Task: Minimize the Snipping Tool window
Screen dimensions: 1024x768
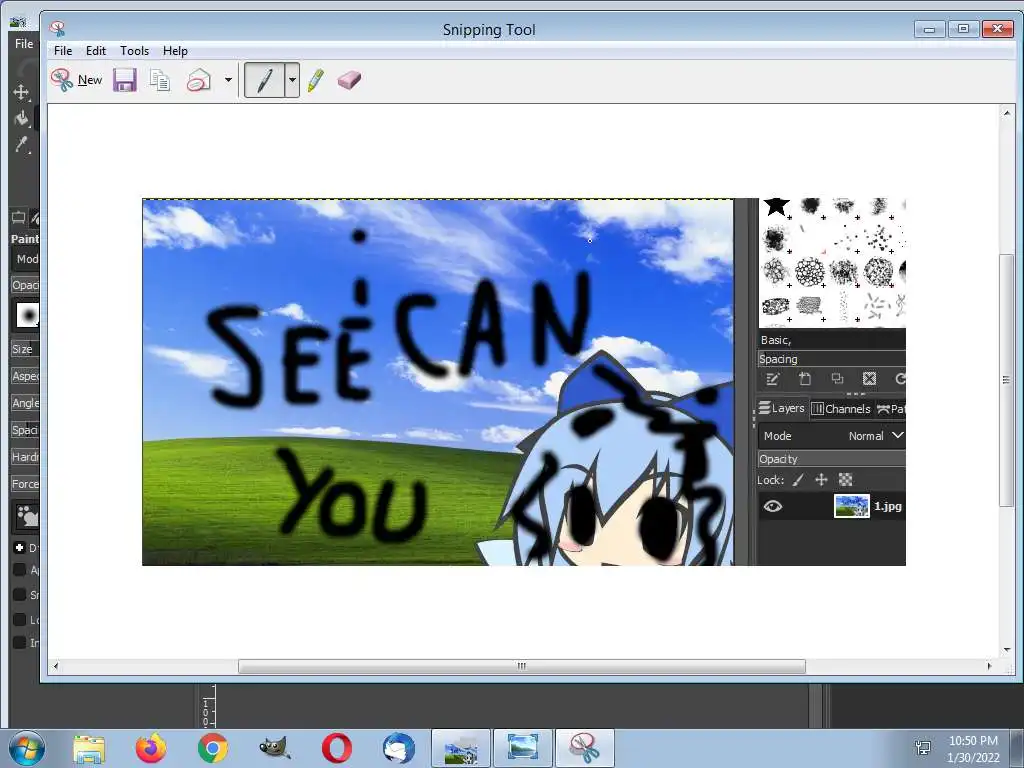Action: [929, 29]
